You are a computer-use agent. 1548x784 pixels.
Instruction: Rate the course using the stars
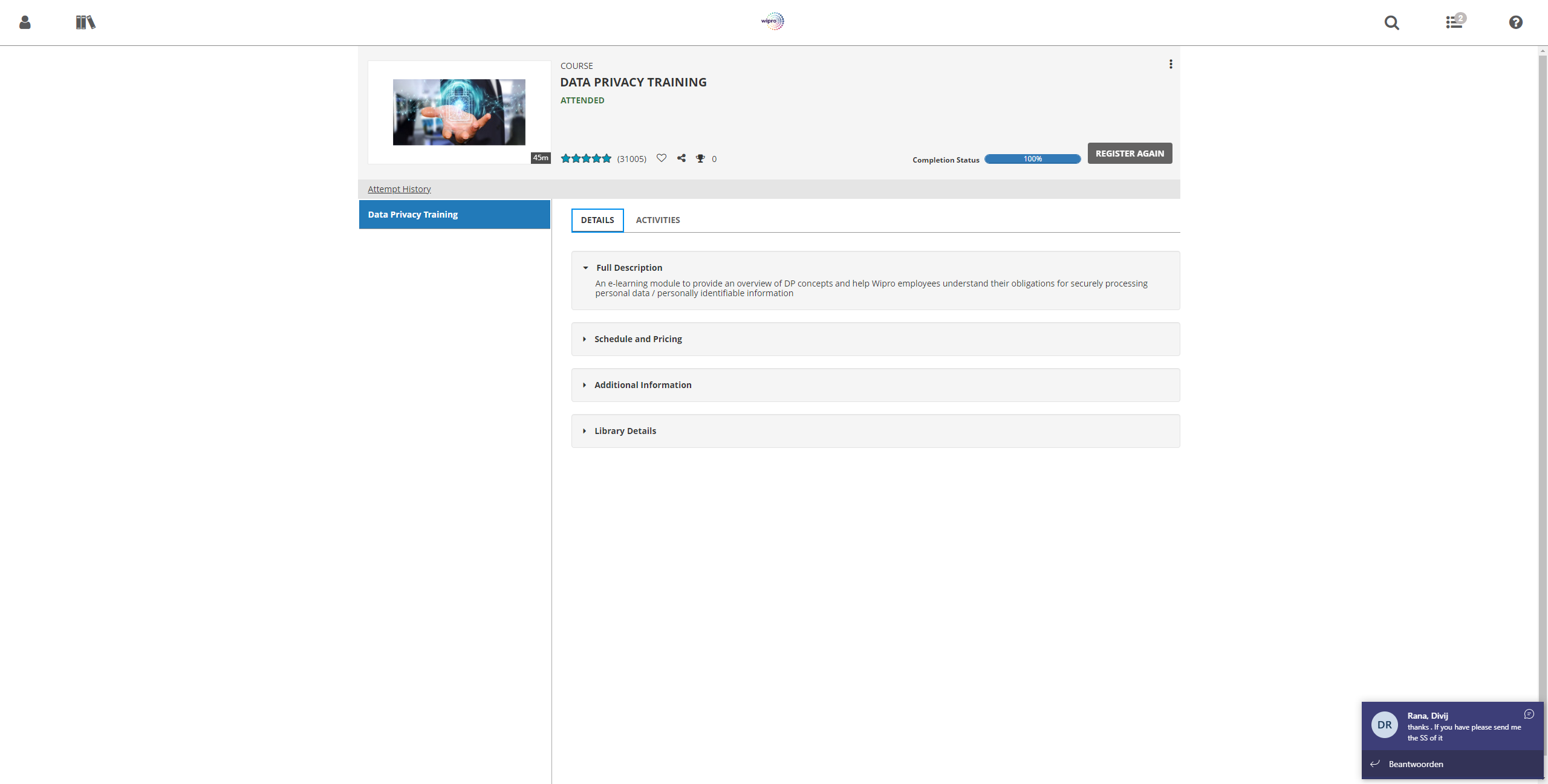point(586,158)
